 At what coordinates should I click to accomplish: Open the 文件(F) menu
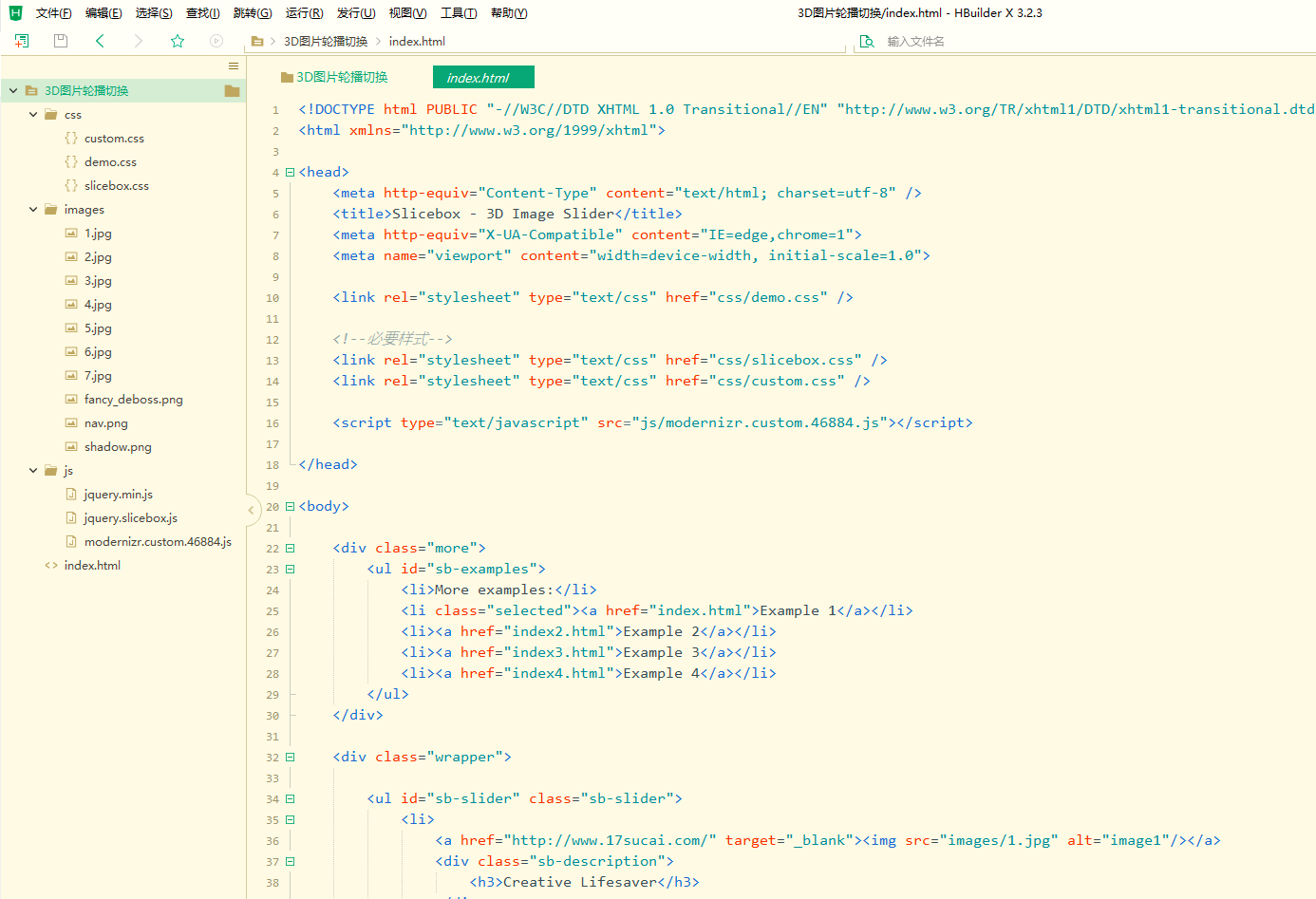tap(54, 13)
